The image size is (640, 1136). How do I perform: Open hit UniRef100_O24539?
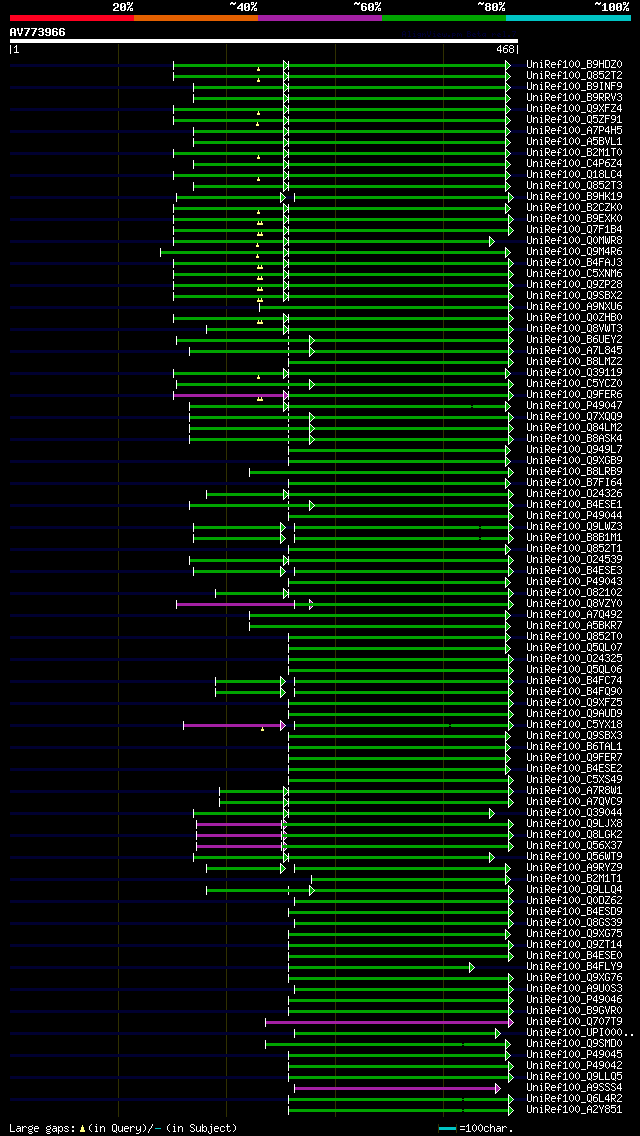point(574,560)
